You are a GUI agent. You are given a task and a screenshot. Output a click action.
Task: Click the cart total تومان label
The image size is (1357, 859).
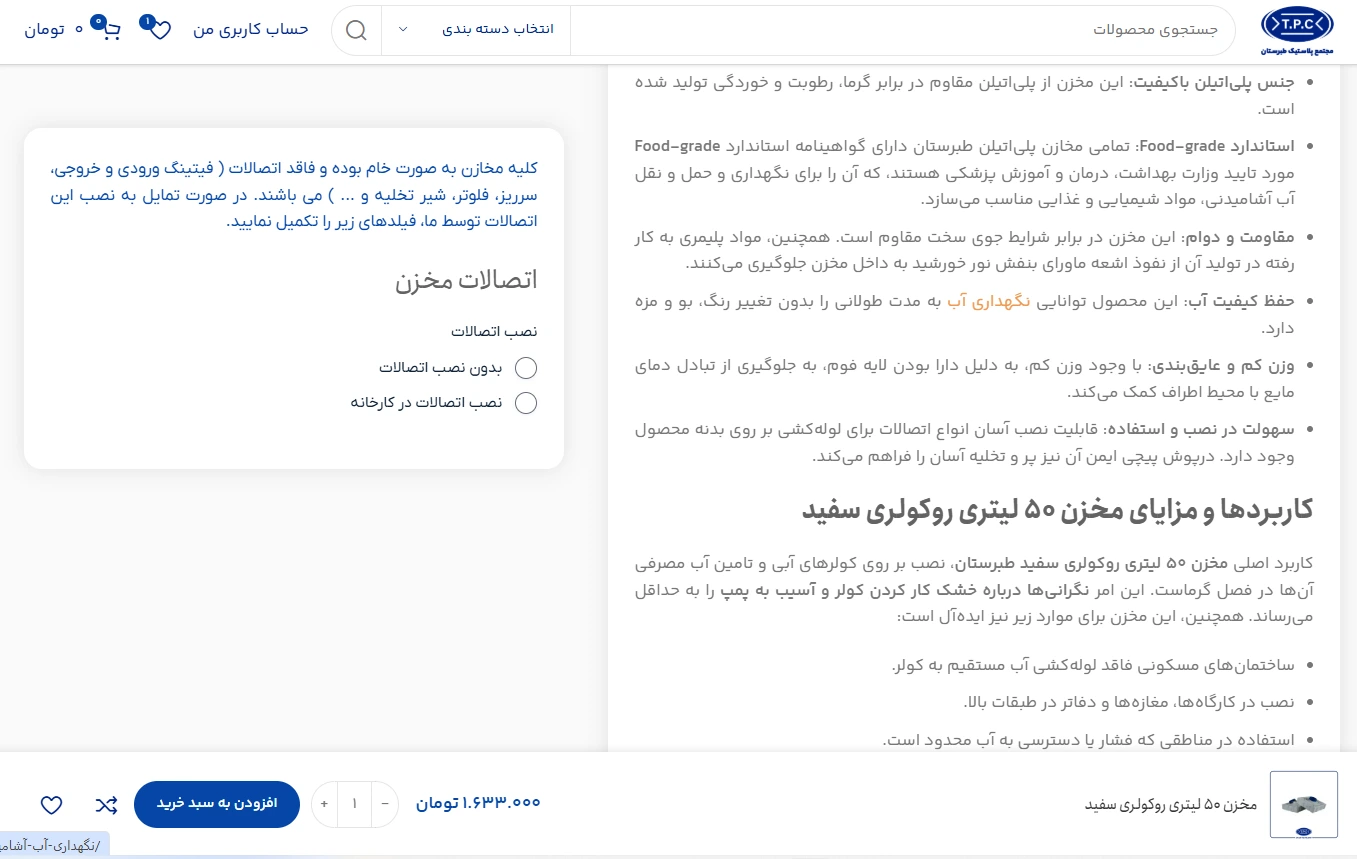(54, 30)
